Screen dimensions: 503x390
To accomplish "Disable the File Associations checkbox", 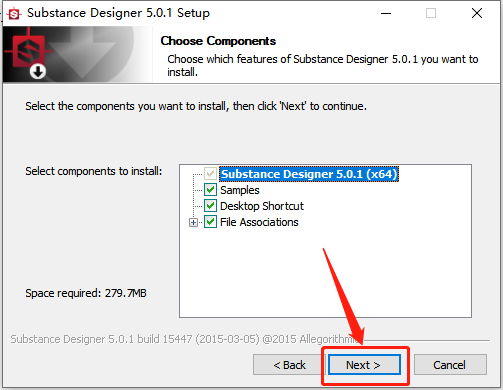I will click(x=210, y=222).
